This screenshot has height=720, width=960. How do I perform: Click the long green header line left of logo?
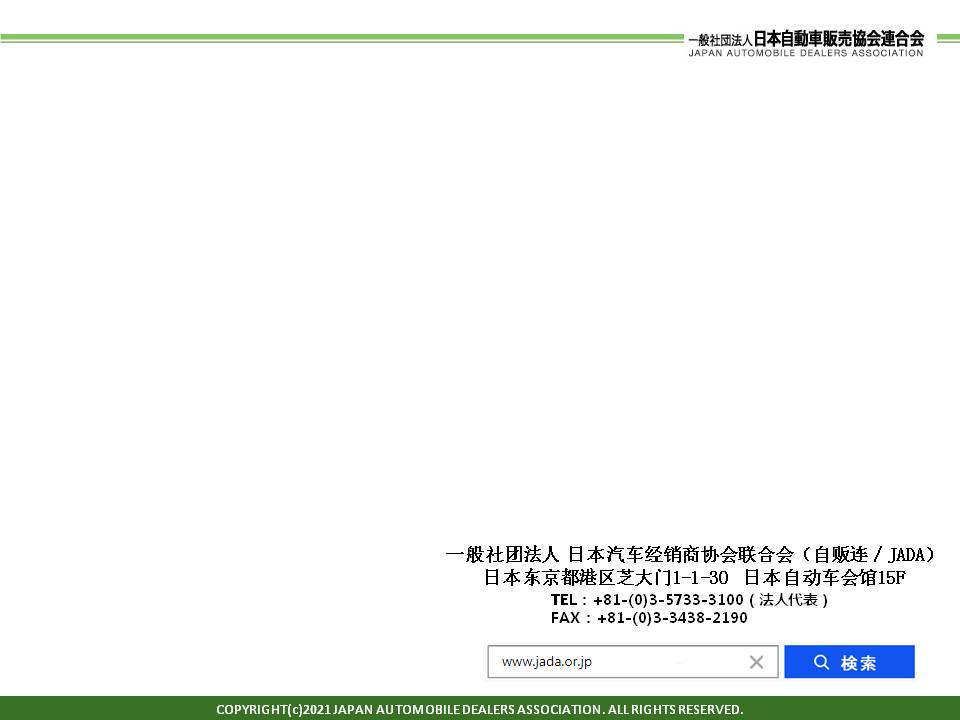pos(340,38)
